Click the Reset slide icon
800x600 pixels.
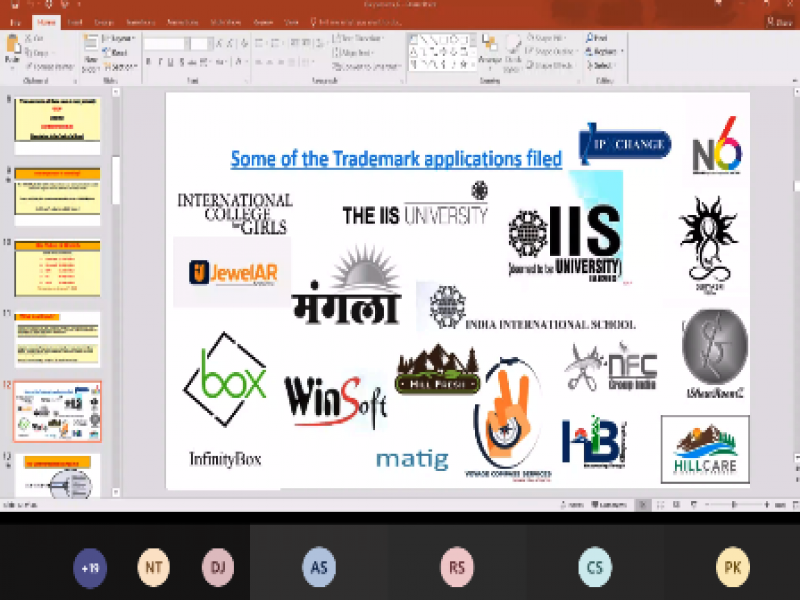pos(116,52)
